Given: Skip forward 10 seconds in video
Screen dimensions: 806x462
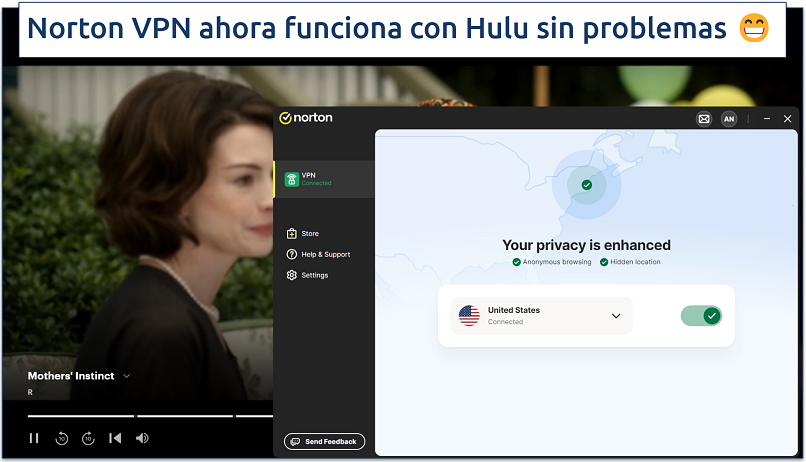Looking at the screenshot, I should point(88,438).
